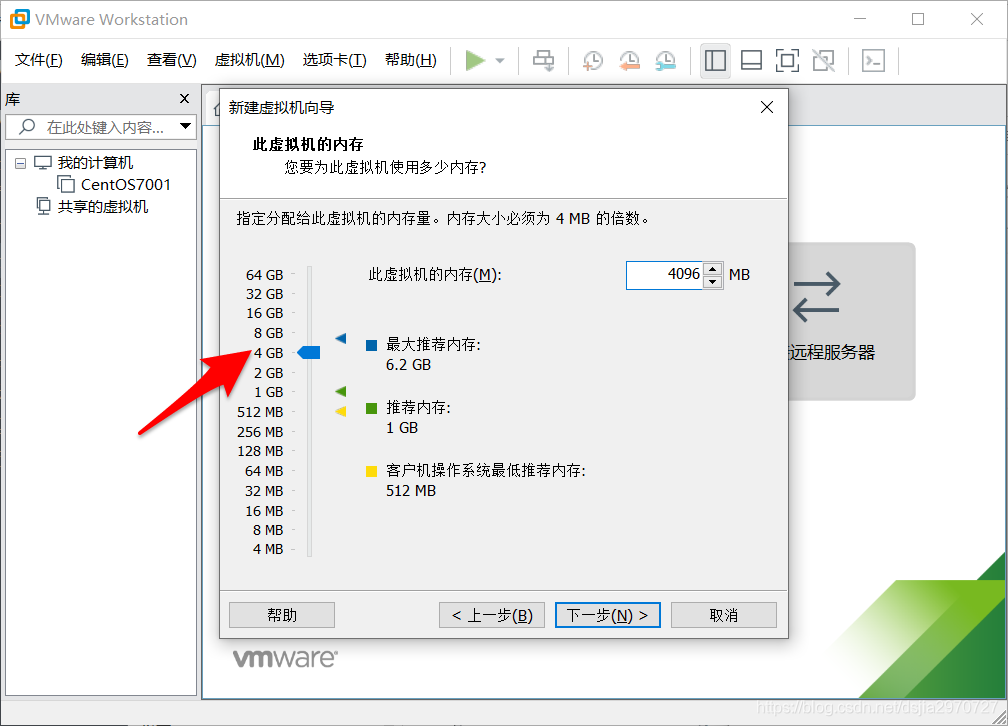Screen dimensions: 1008x726
Task: Maximize the VMware Workstation window
Action: coord(918,19)
